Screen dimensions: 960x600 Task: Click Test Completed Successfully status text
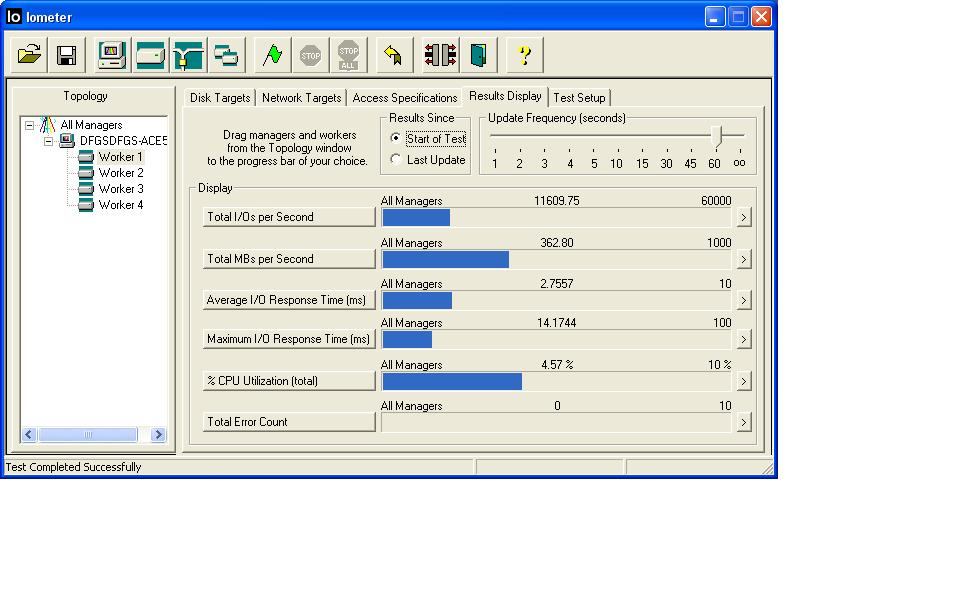73,467
